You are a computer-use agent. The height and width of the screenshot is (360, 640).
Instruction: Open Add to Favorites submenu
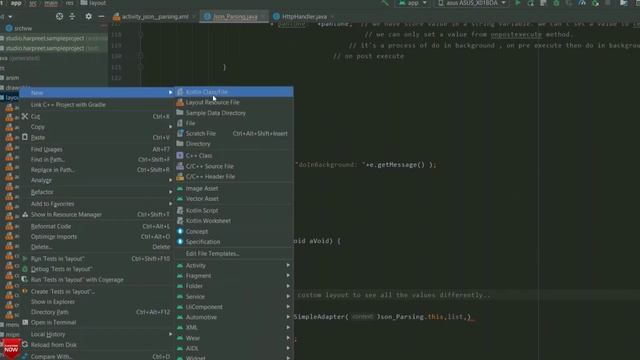97,204
